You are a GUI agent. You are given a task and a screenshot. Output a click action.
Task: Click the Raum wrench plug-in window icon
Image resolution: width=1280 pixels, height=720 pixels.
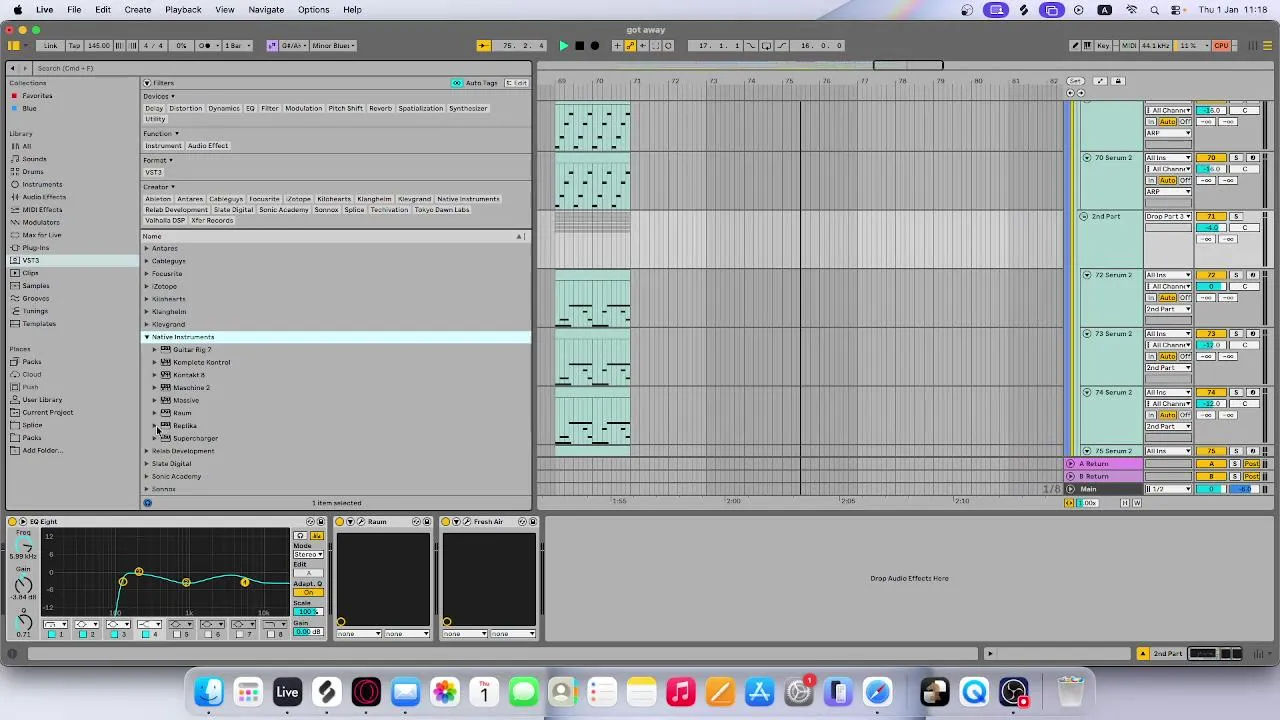360,521
